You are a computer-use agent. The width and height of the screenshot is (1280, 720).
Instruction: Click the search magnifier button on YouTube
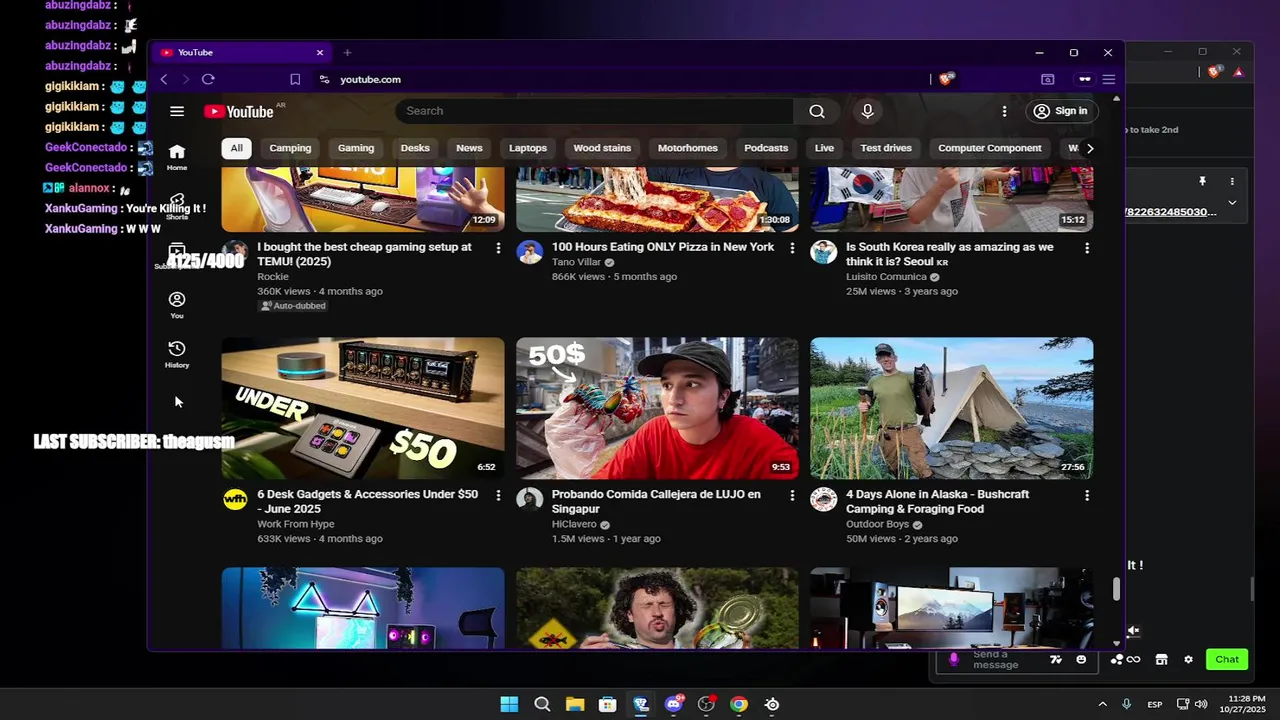pos(817,111)
